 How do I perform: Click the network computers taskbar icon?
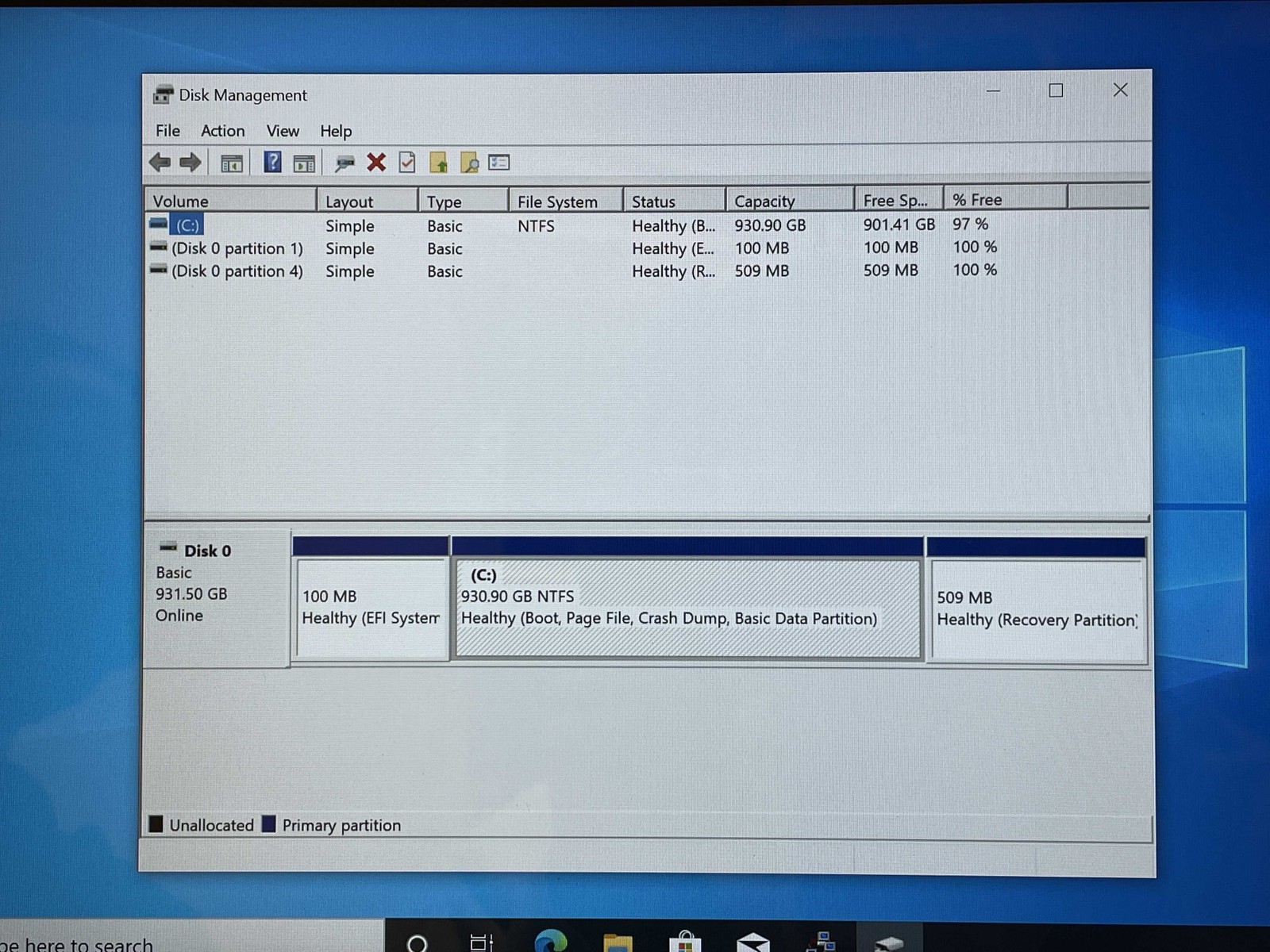point(821,941)
